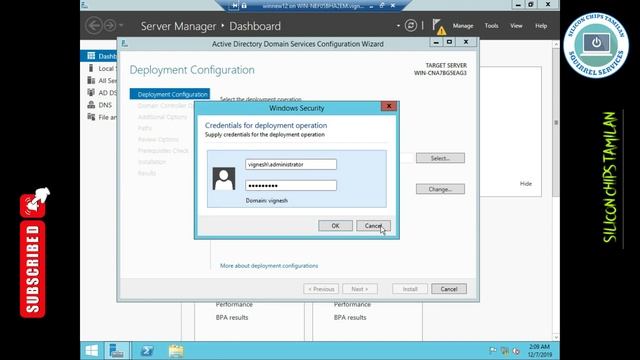Viewport: 640px width, 360px height.
Task: Maximize the AD DS Configuration Wizard window
Action: click(x=449, y=42)
